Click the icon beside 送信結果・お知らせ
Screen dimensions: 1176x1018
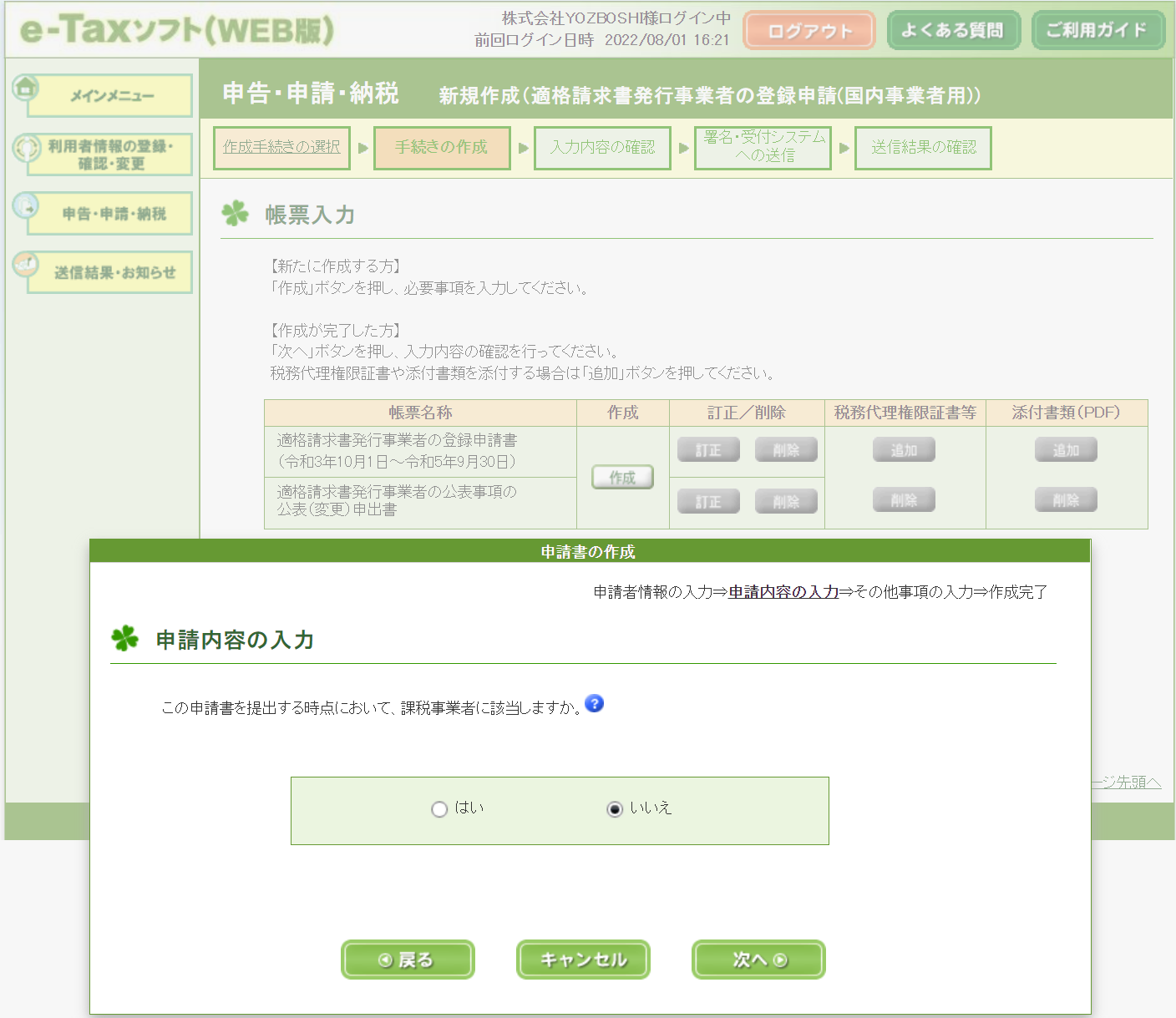26,265
